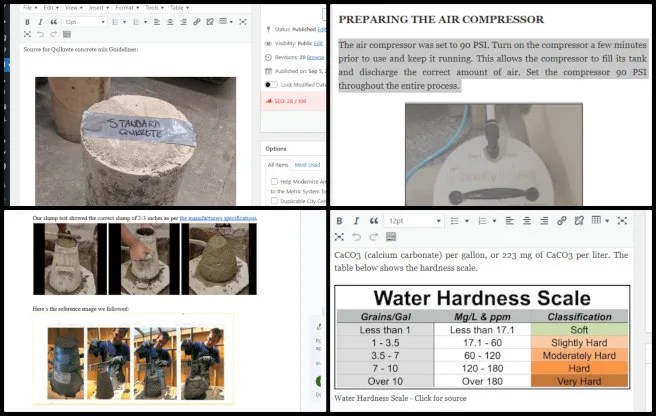Expand bulleted list style arrow in water hardness editor
The image size is (656, 416).
(467, 221)
